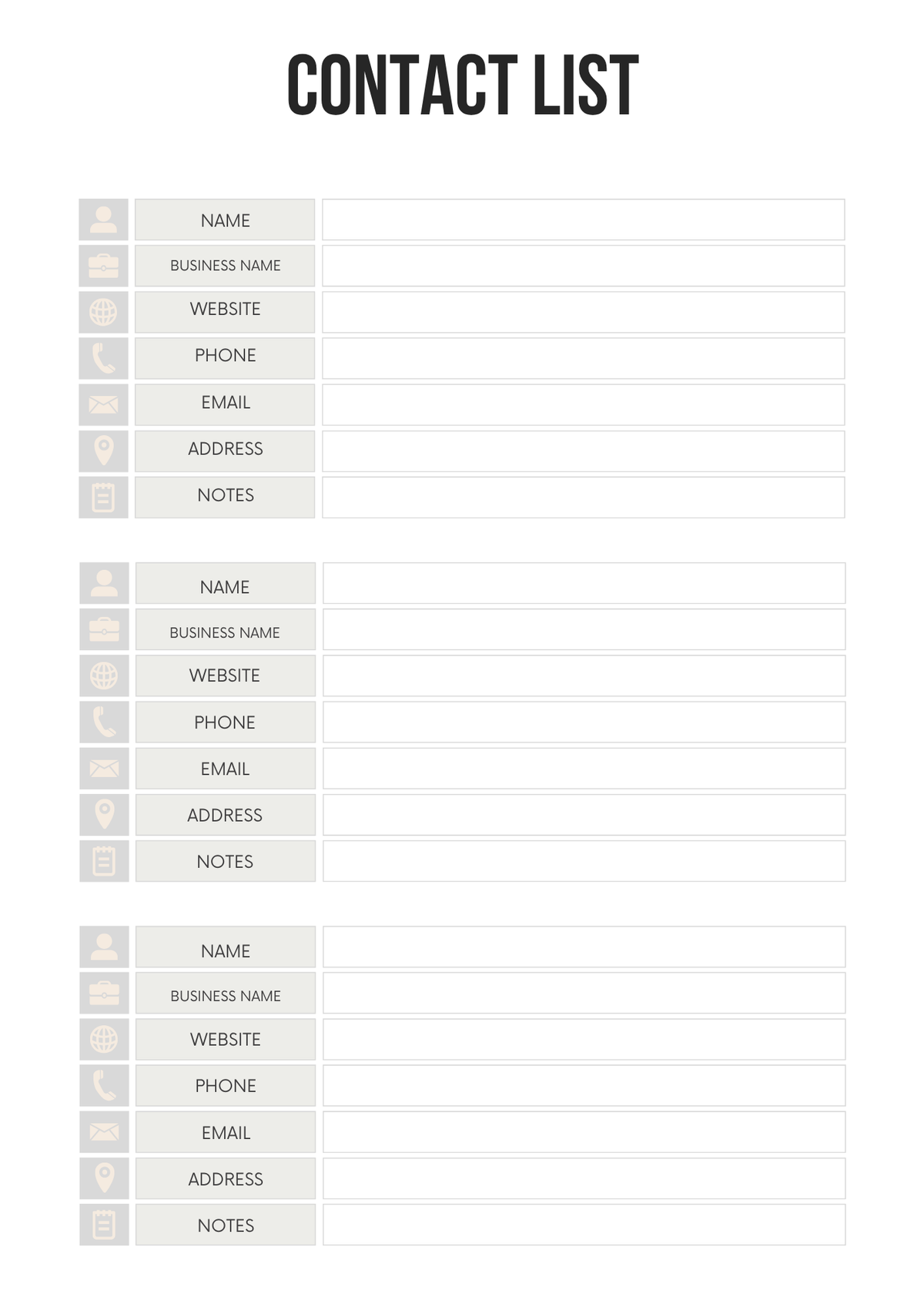
Task: Click the third contact's NOTES blank field
Action: pyautogui.click(x=584, y=1225)
